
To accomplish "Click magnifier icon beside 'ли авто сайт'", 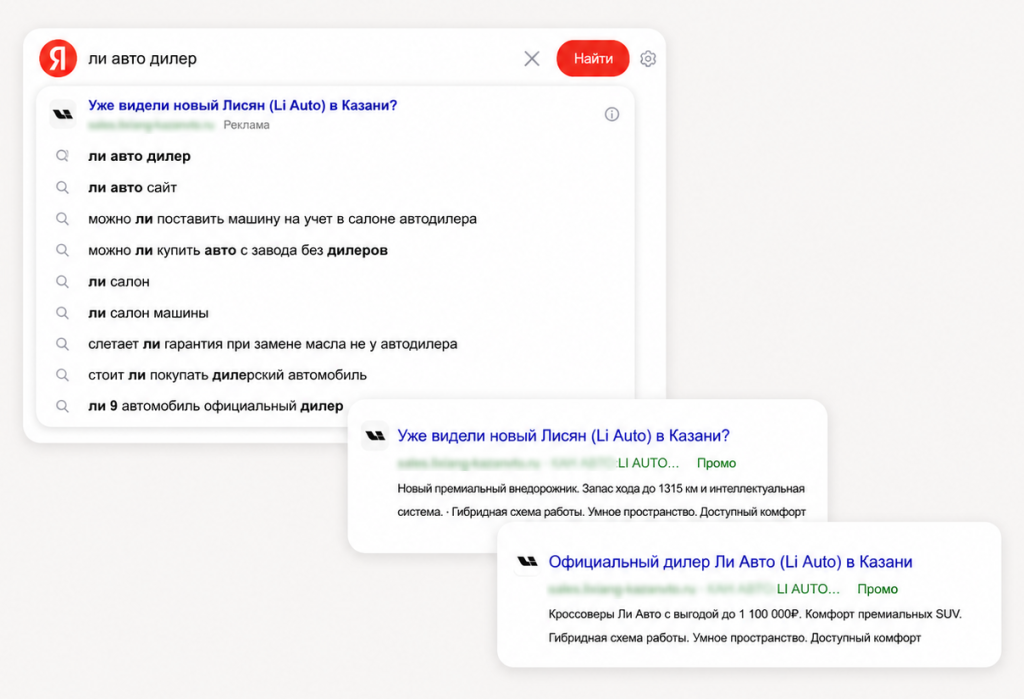I will coord(62,187).
